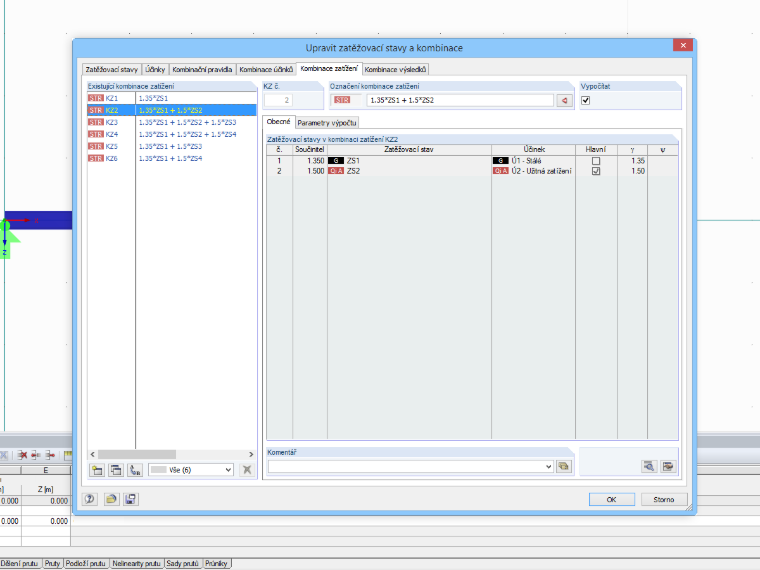Click the magnifier details icon

[649, 466]
